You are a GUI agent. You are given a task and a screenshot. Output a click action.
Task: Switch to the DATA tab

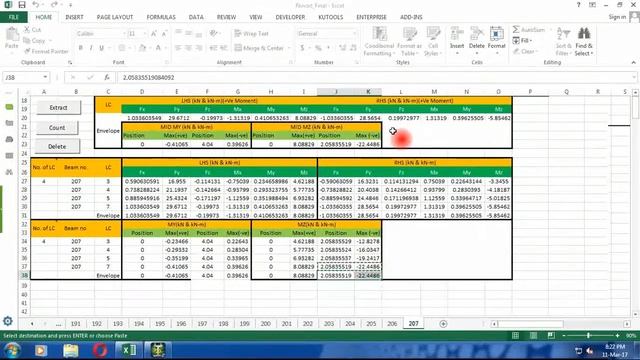tap(196, 17)
